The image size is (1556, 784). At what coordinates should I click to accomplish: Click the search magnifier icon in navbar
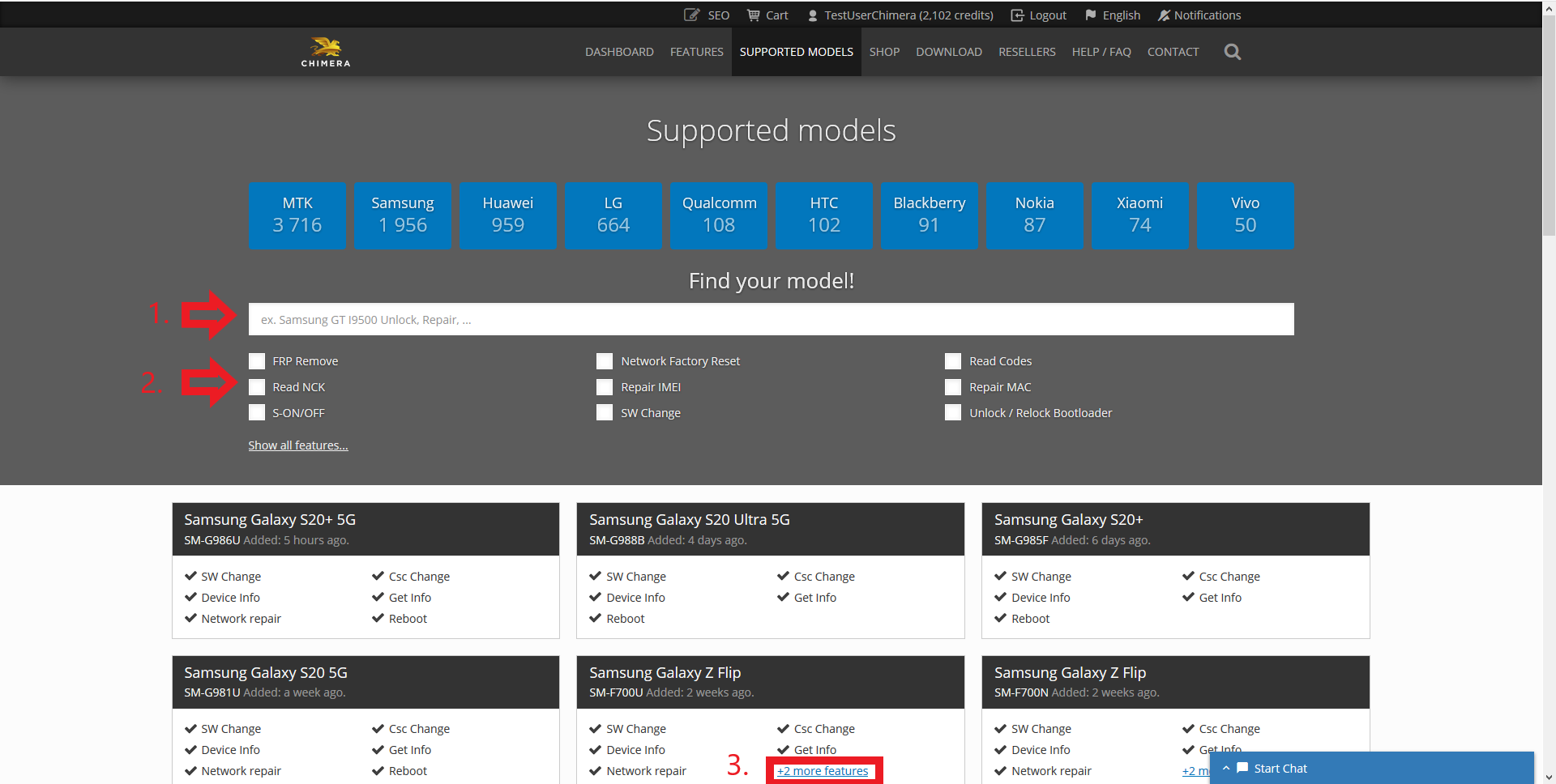(1232, 52)
